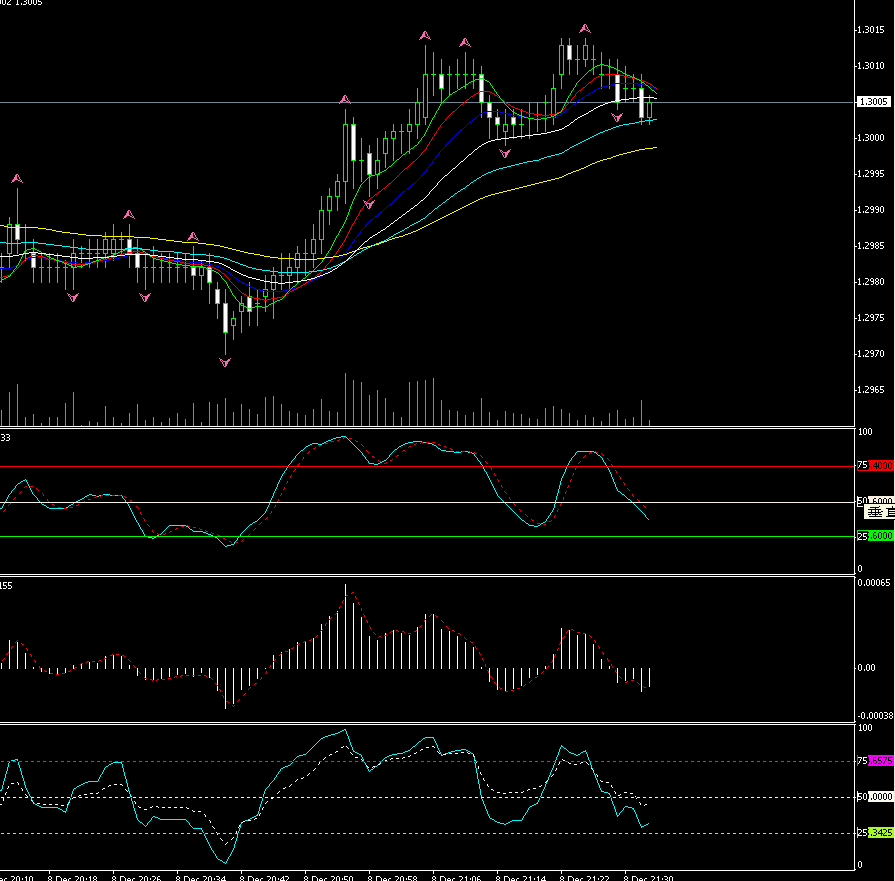The image size is (895, 881).
Task: Select the rightmost down fractal arrow near the last candles
Action: tap(617, 118)
